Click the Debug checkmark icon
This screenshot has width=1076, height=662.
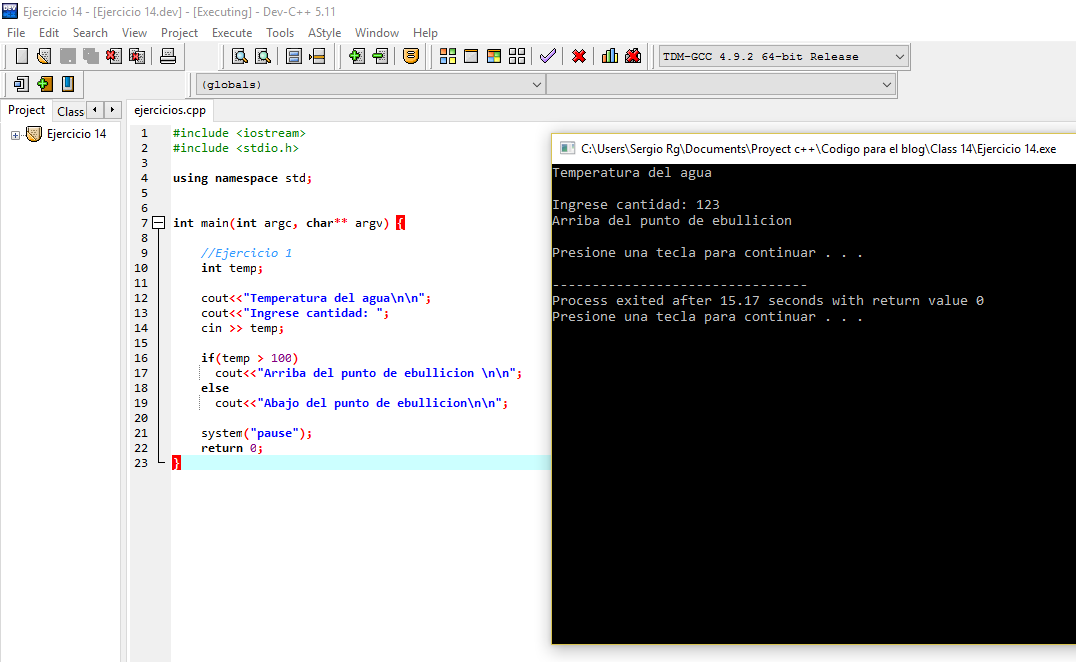pos(548,56)
